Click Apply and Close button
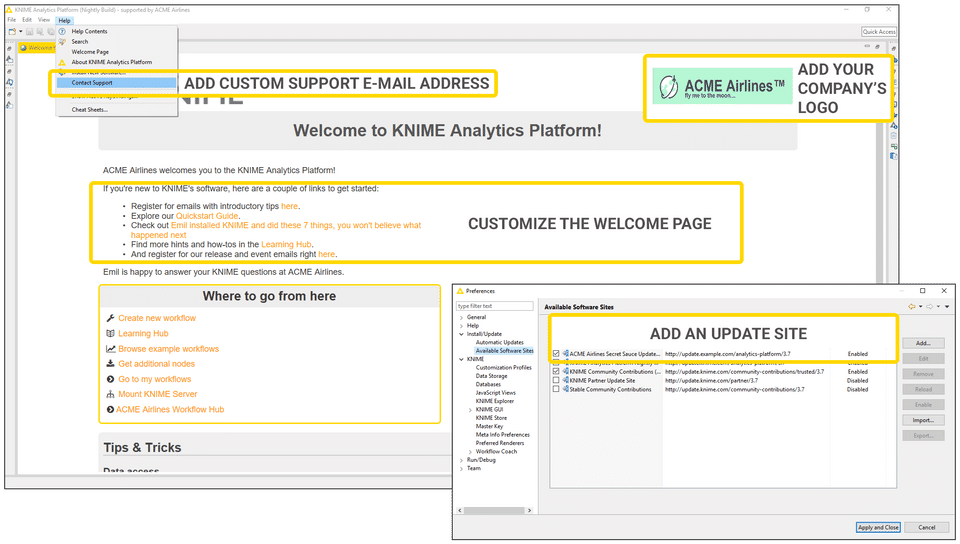Screen dimensions: 960x544 pos(878,527)
